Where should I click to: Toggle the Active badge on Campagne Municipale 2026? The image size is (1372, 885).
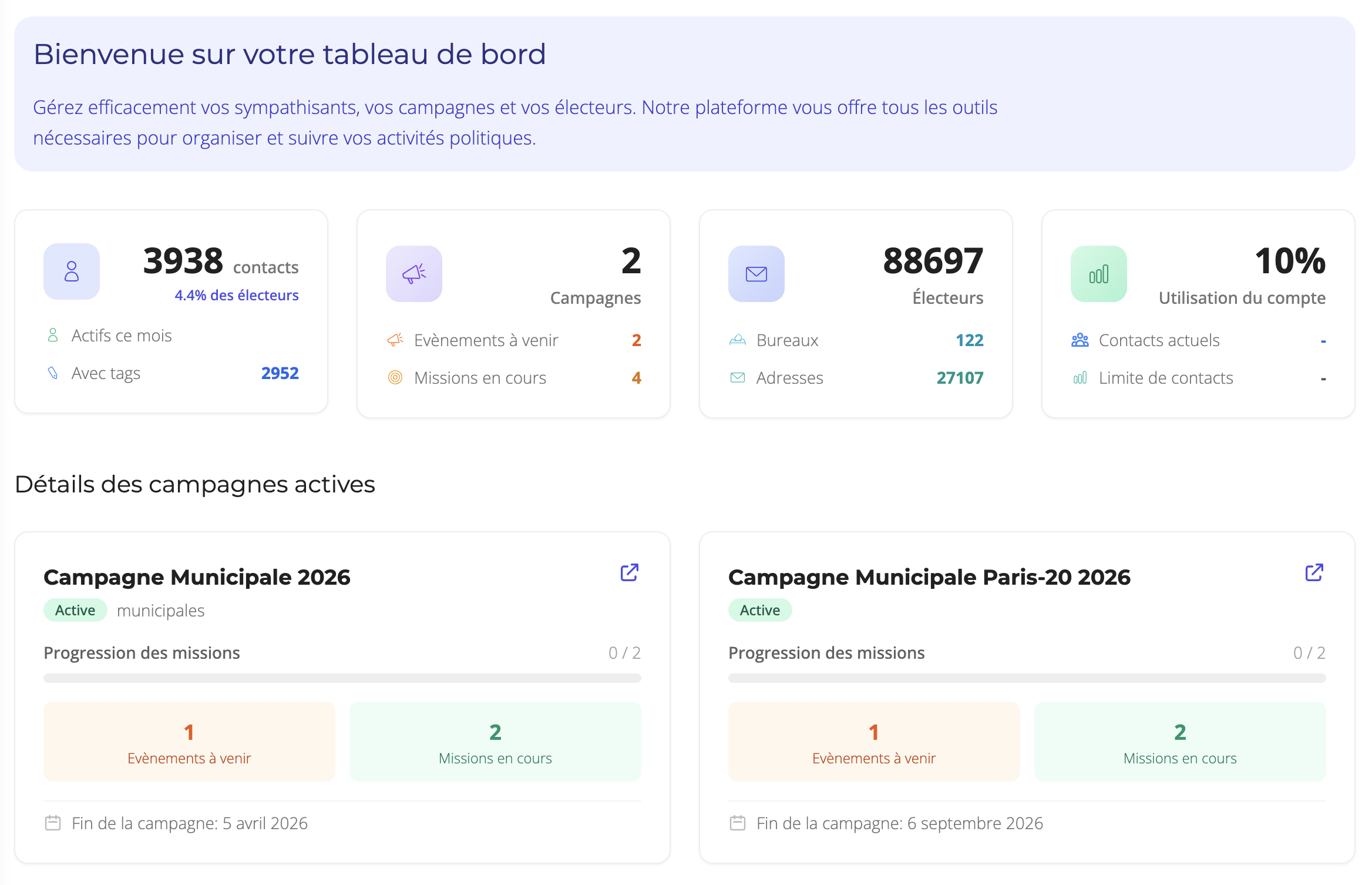click(75, 610)
